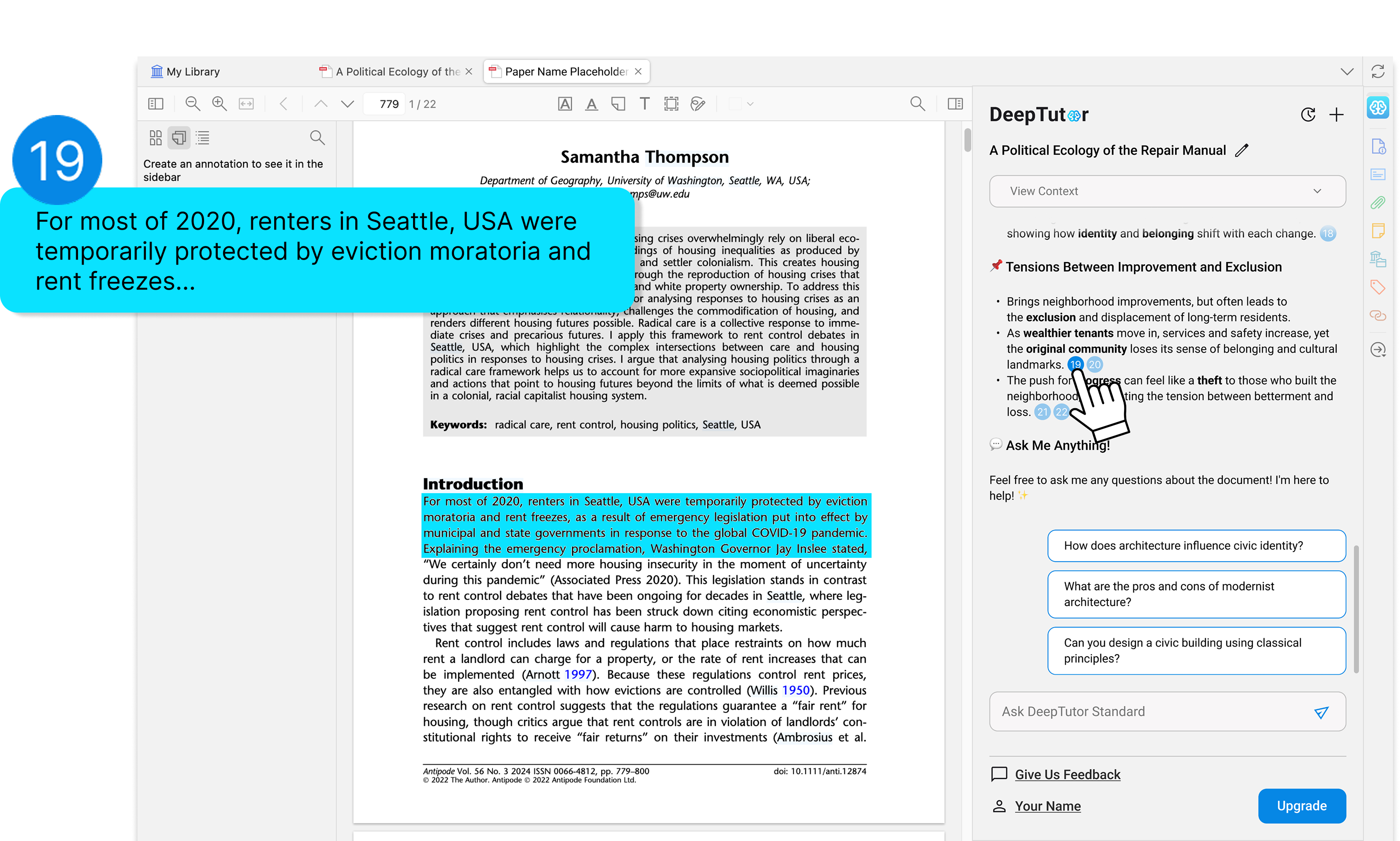Select the Add Note tool
Viewport: 1400px width, 841px height.
point(618,104)
